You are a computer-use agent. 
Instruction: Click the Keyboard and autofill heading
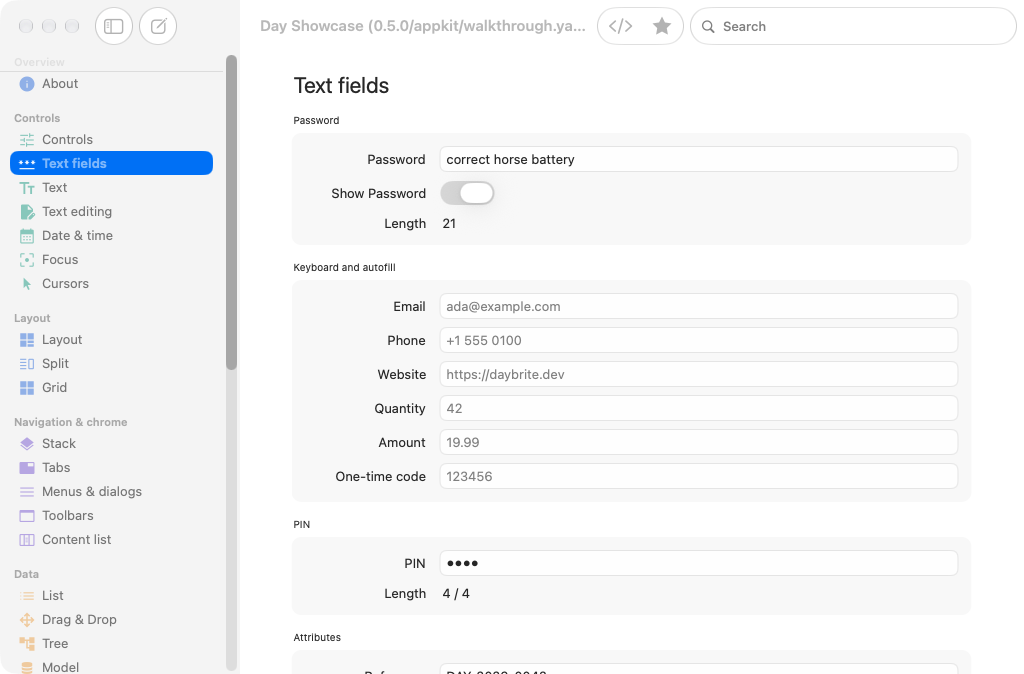point(344,267)
